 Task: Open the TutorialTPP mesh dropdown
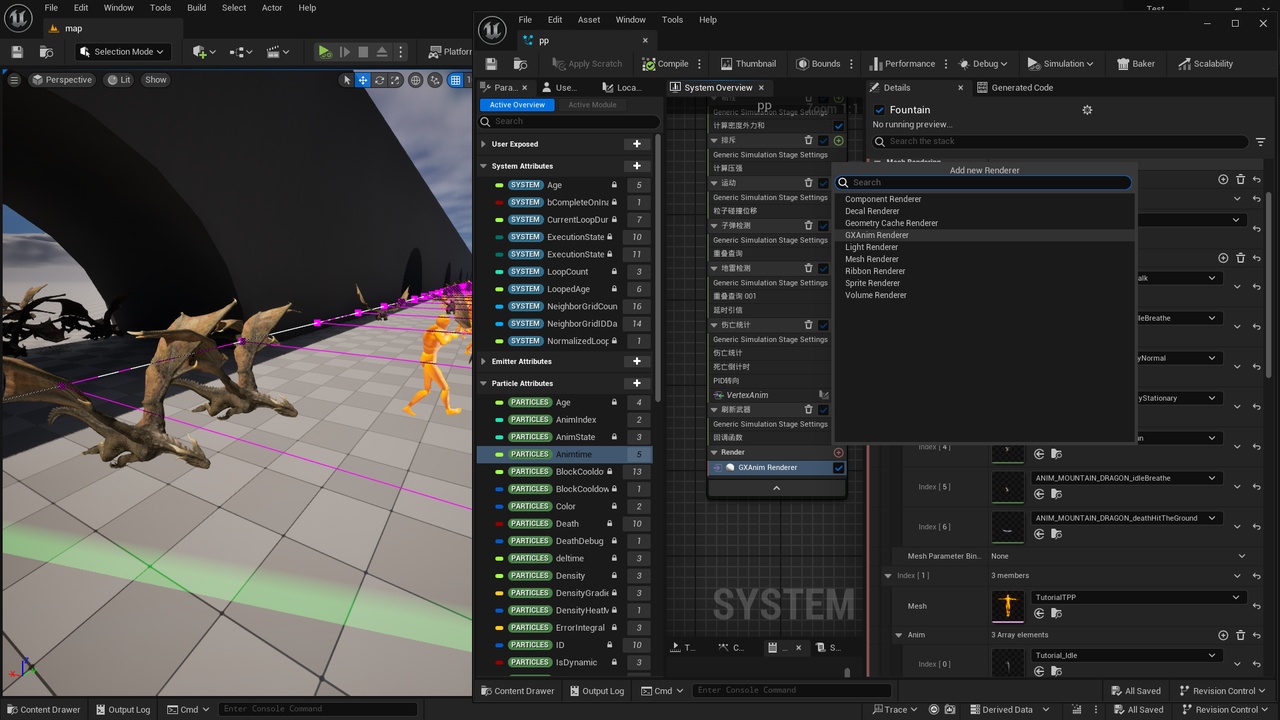[1138, 597]
